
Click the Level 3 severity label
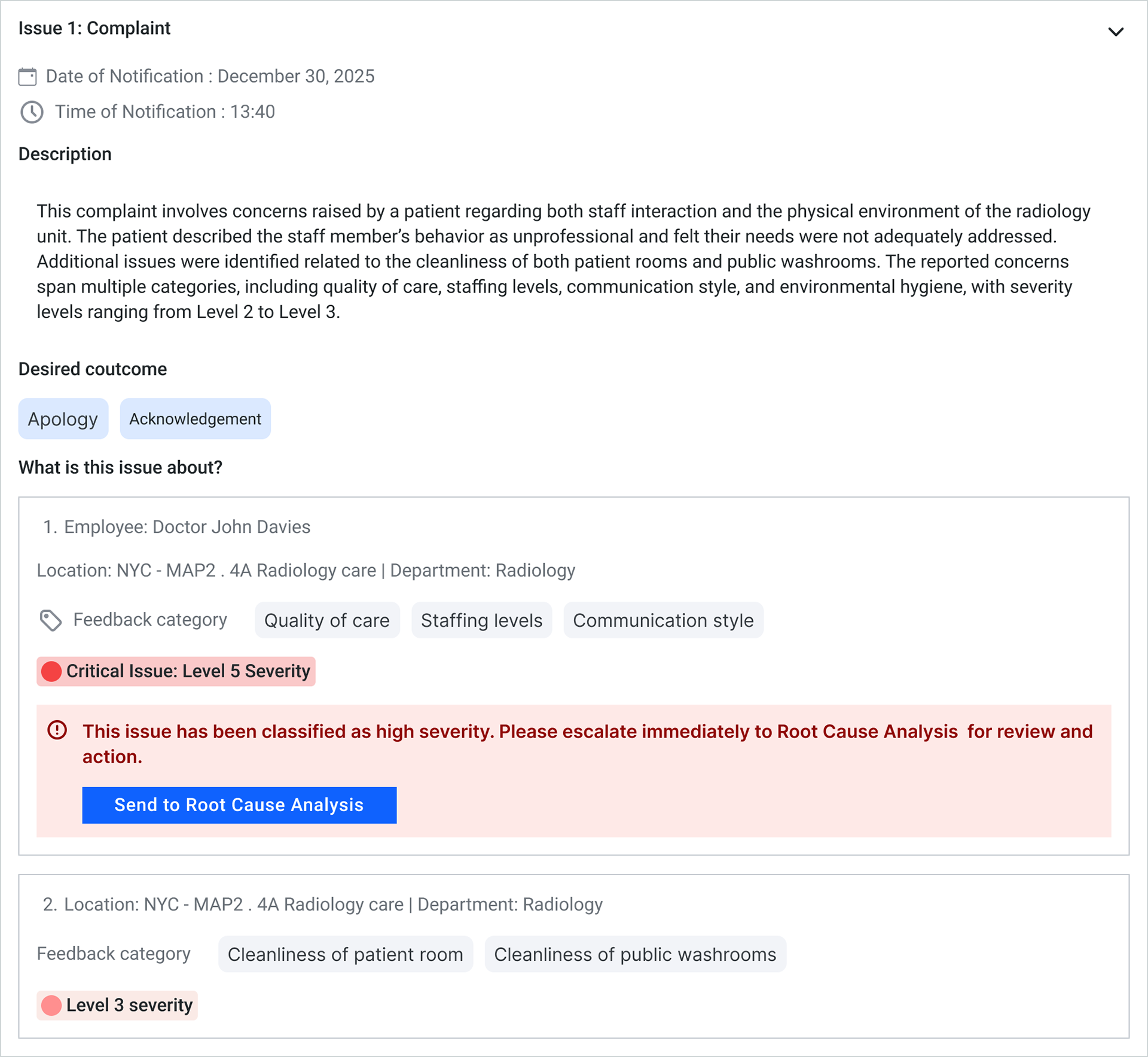(129, 1005)
